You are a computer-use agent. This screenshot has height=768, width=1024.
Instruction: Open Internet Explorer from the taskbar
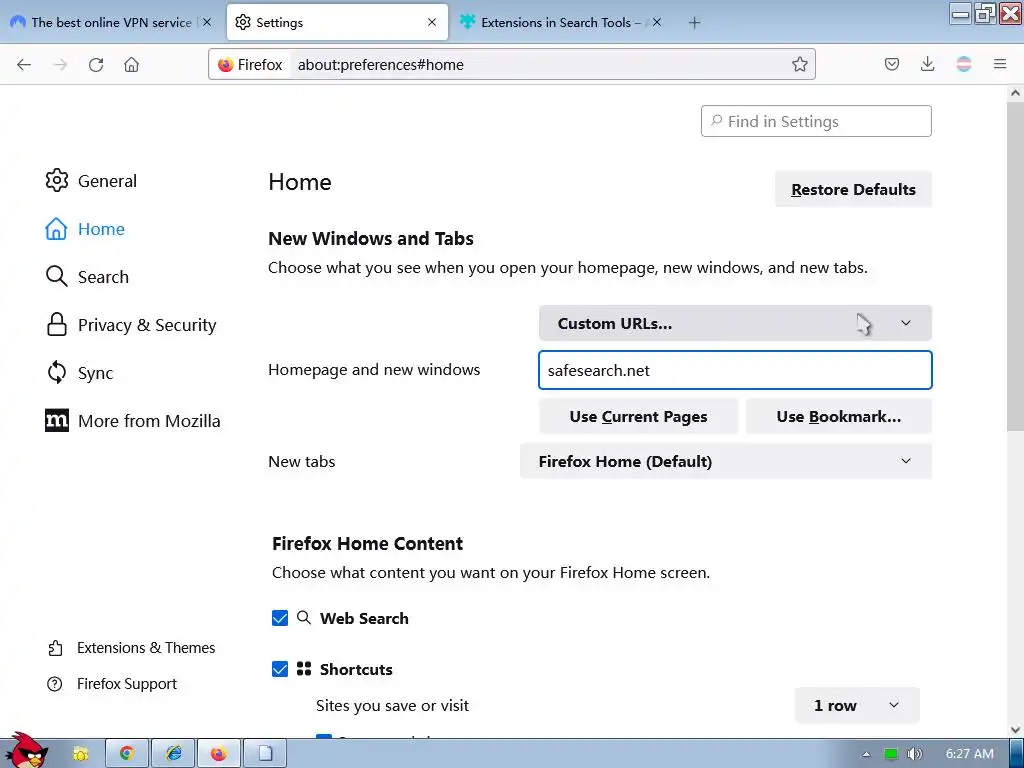point(173,754)
